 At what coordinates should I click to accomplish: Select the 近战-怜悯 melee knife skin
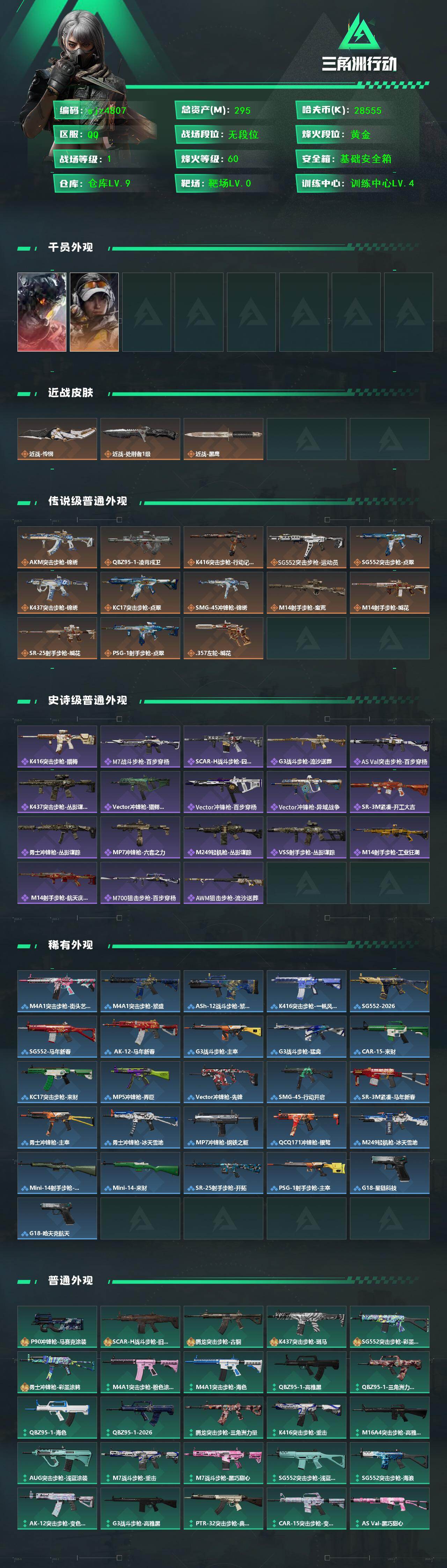point(57,439)
